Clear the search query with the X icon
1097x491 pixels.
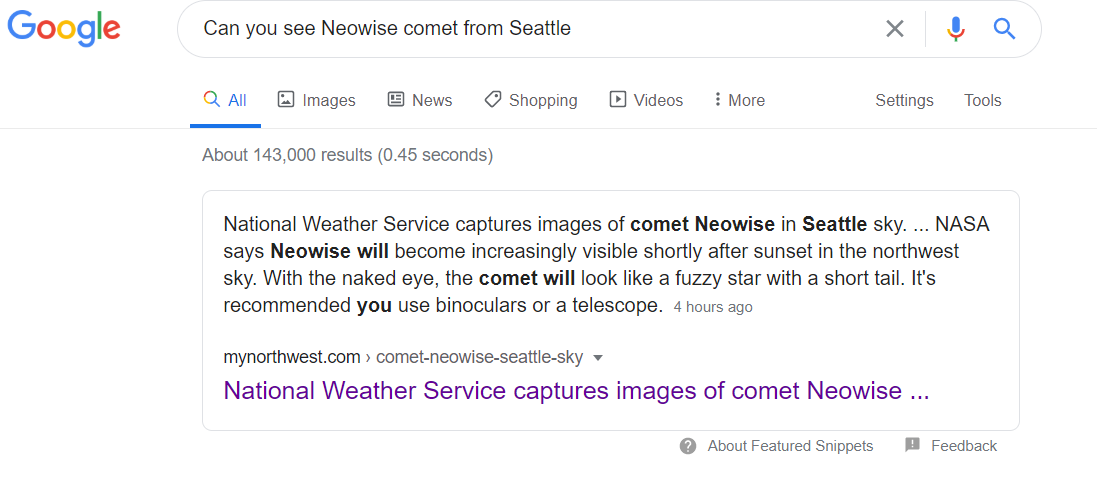pyautogui.click(x=895, y=29)
